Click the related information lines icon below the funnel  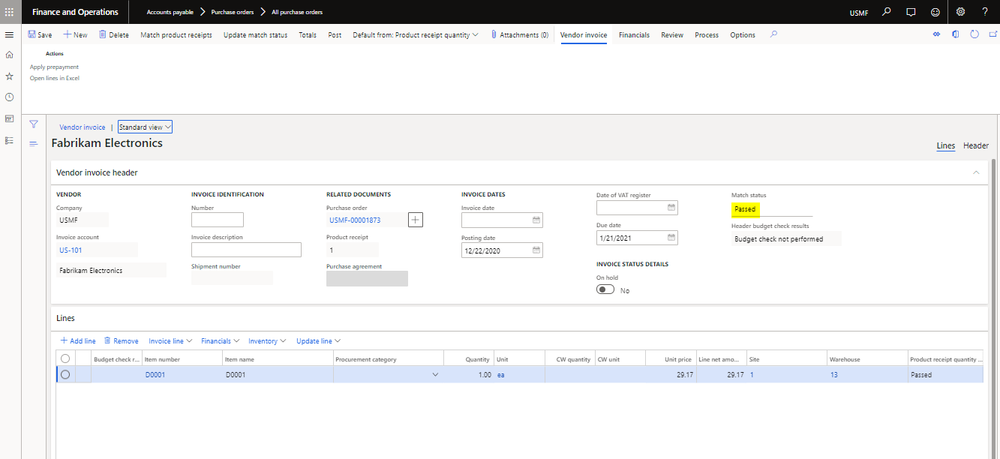tap(34, 143)
